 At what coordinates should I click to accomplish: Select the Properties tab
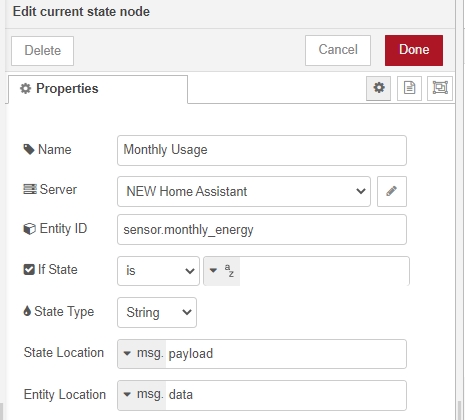point(98,89)
